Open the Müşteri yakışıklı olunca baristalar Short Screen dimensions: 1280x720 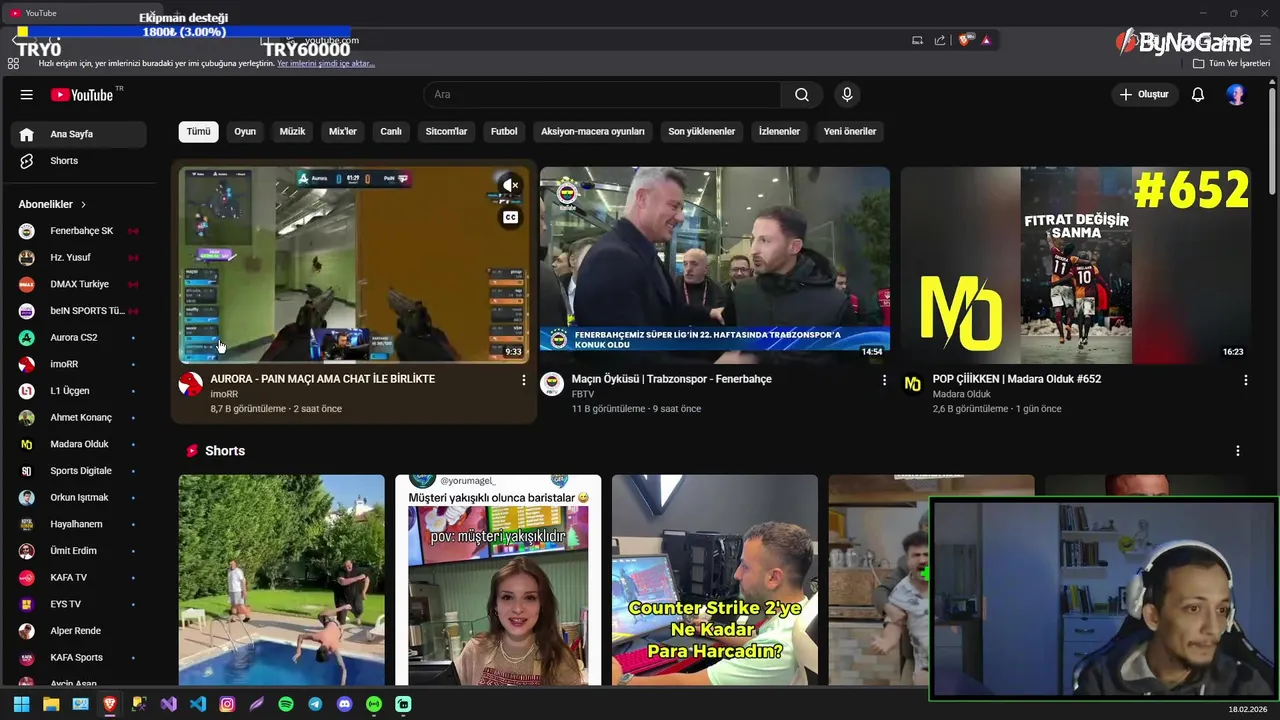click(x=498, y=580)
